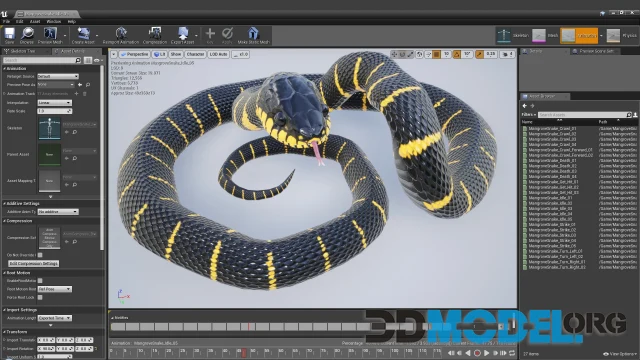This screenshot has height=360, width=640.
Task: Click the surface snapping icon in viewport toolbar
Action: coord(428,54)
